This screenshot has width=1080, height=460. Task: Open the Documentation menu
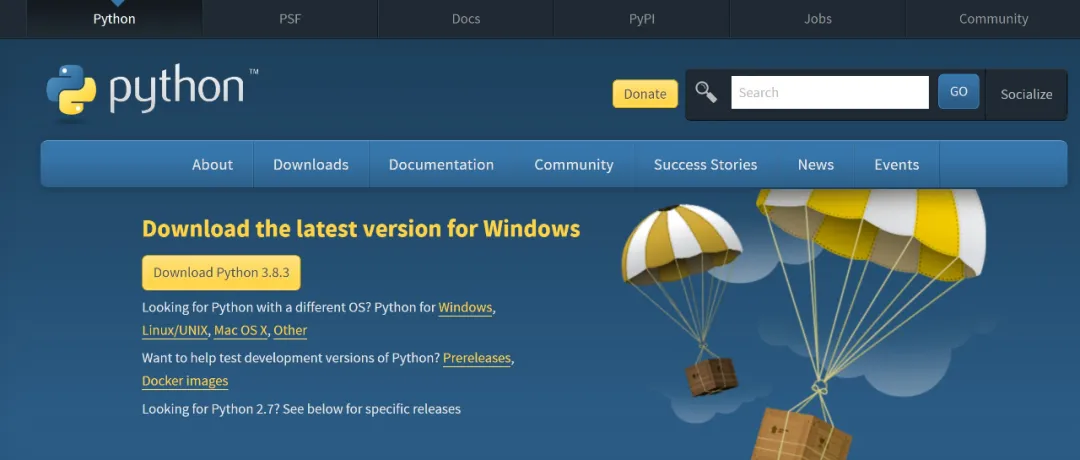pos(442,165)
